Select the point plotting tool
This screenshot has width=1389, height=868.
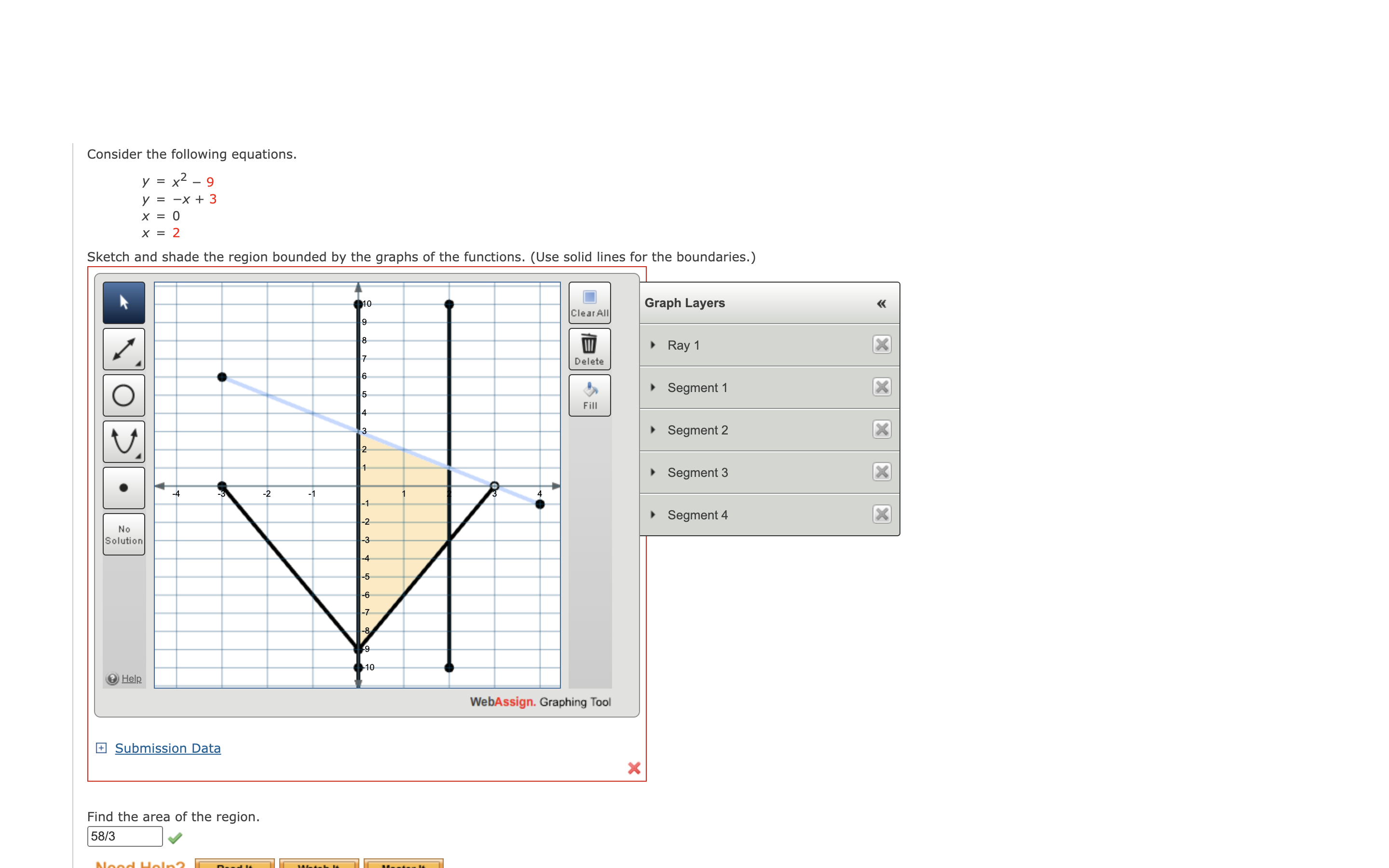(x=123, y=488)
